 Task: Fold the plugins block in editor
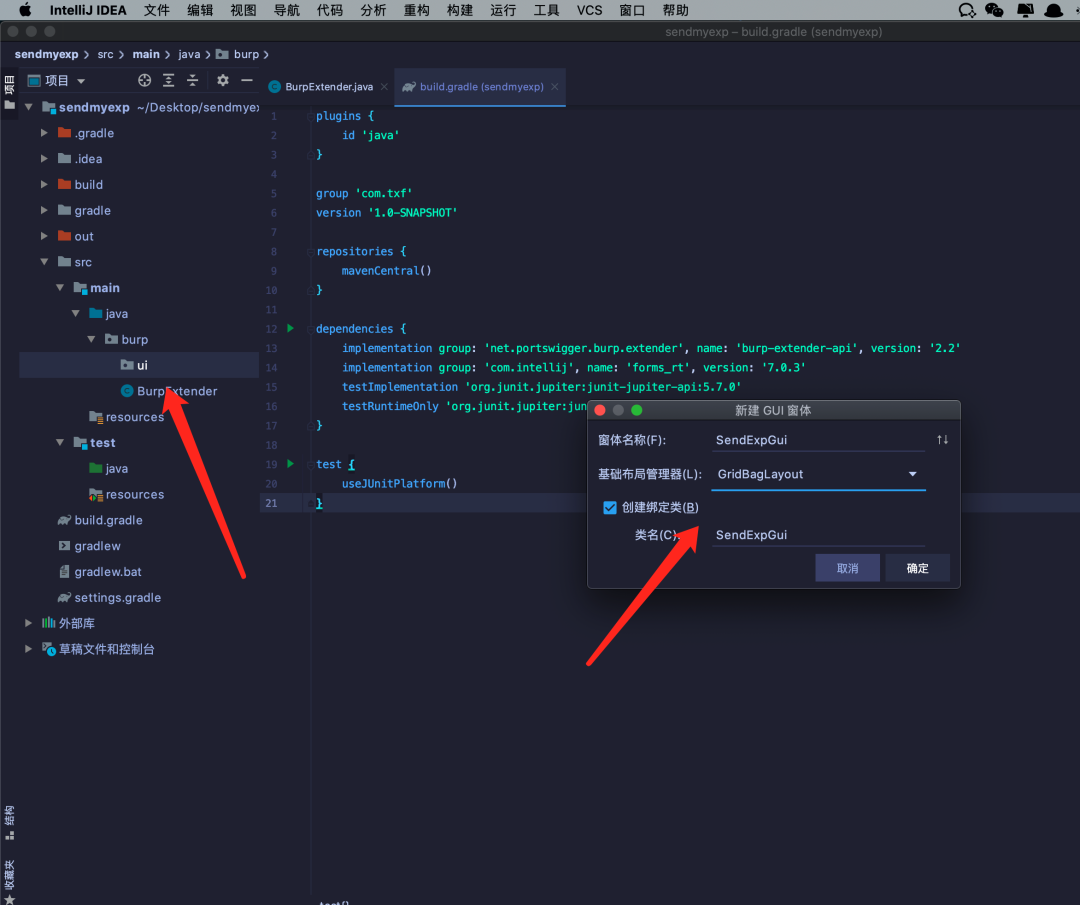[309, 116]
